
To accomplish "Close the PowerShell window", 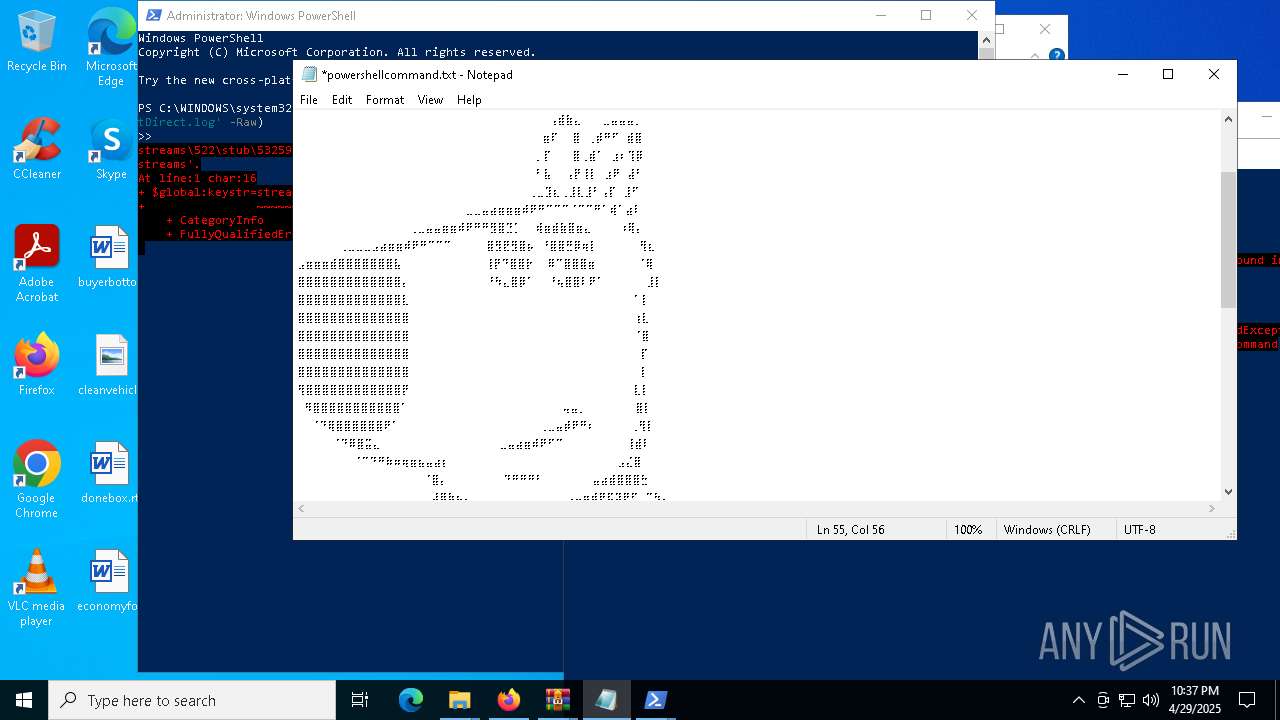I will coord(971,15).
